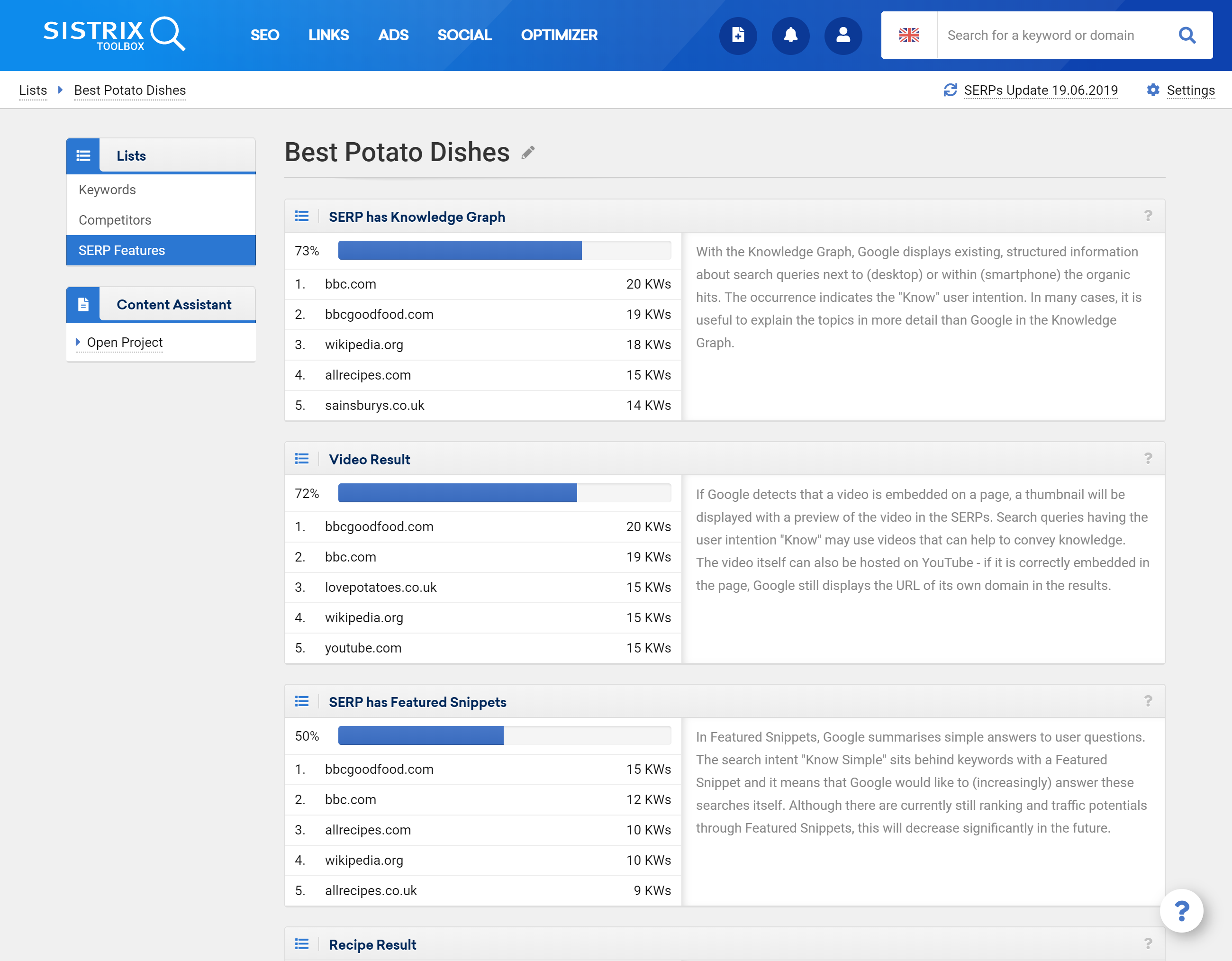The height and width of the screenshot is (961, 1232).
Task: Click list icon of Featured Snippets box
Action: 302,702
